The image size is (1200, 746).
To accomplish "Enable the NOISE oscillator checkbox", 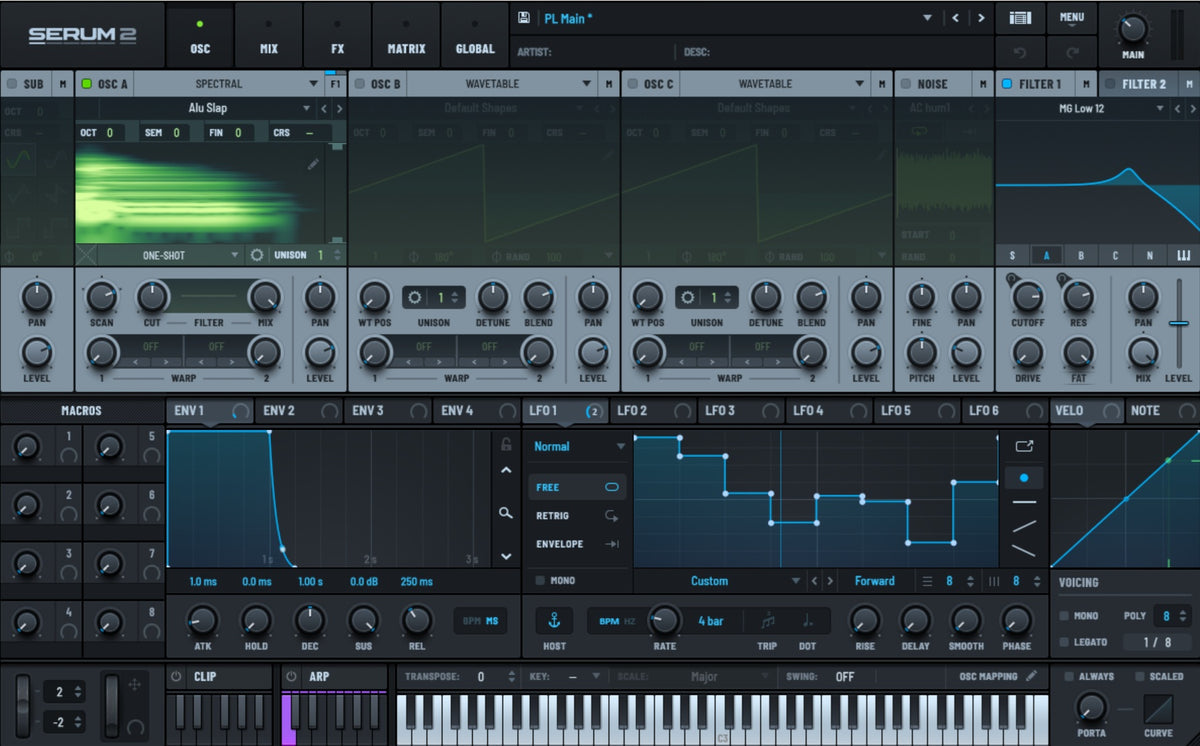I will point(905,84).
